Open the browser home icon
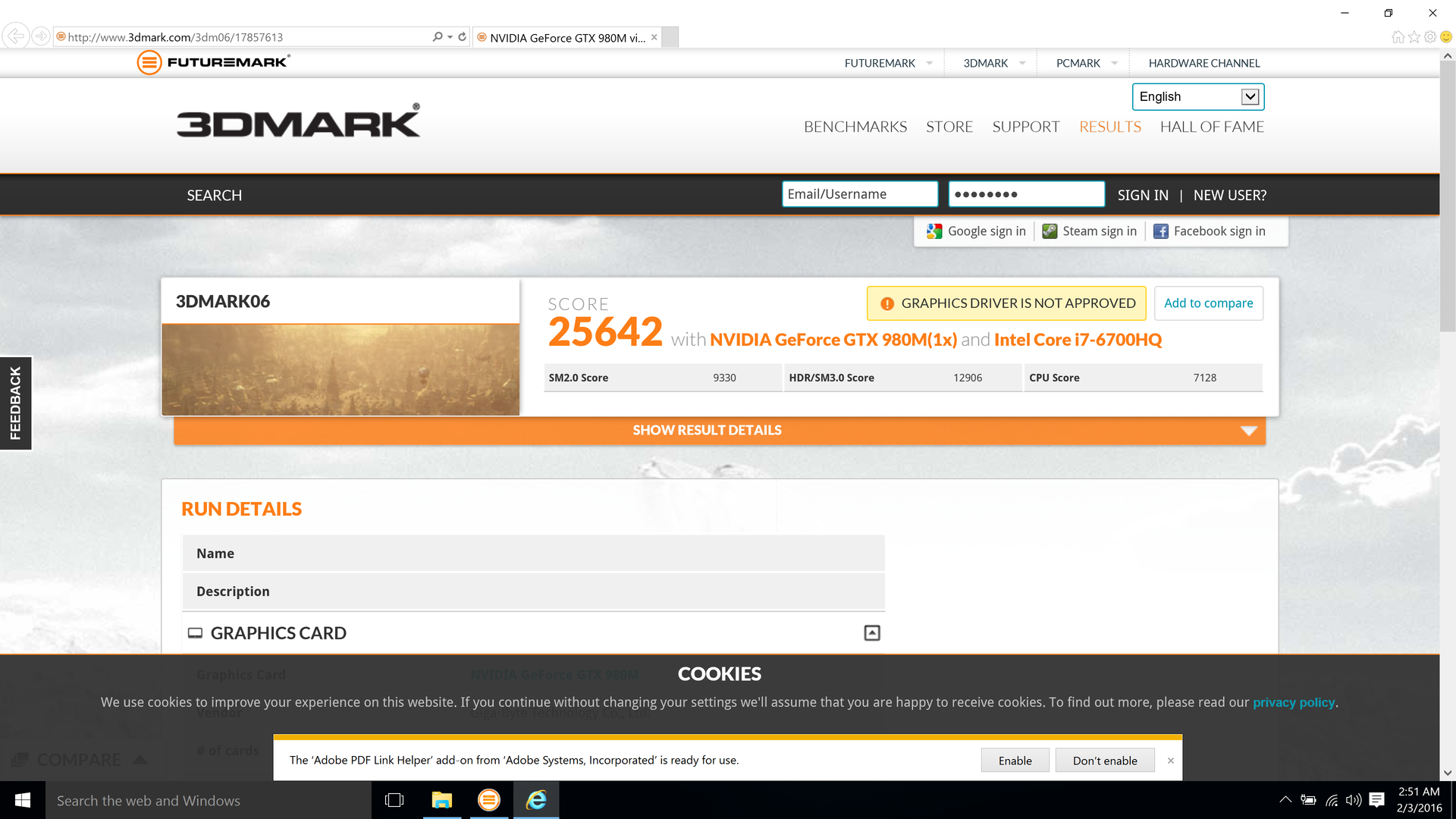Screen dimensions: 1456x819 tap(1398, 36)
